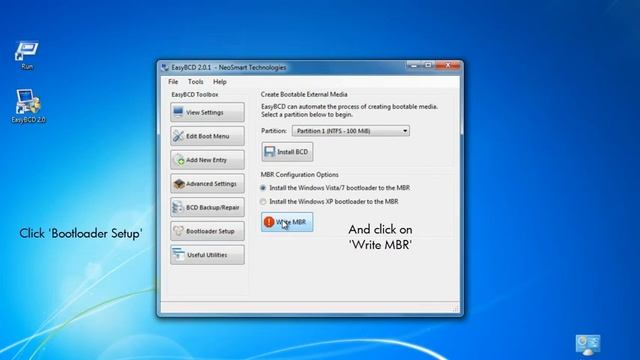Click the Advanced Settings button
The height and width of the screenshot is (360, 640).
207,184
